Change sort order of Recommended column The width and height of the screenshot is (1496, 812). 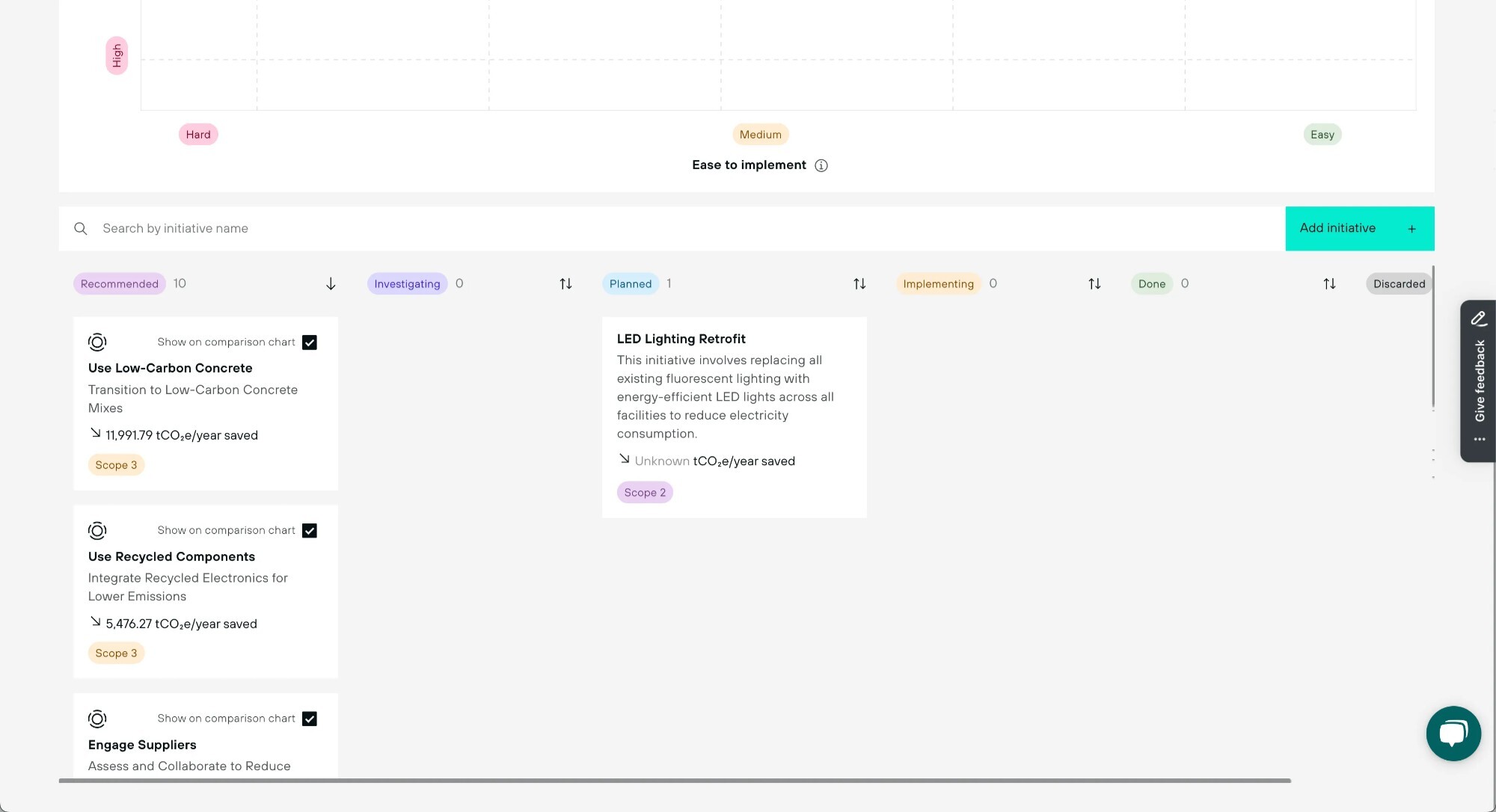[x=331, y=284]
